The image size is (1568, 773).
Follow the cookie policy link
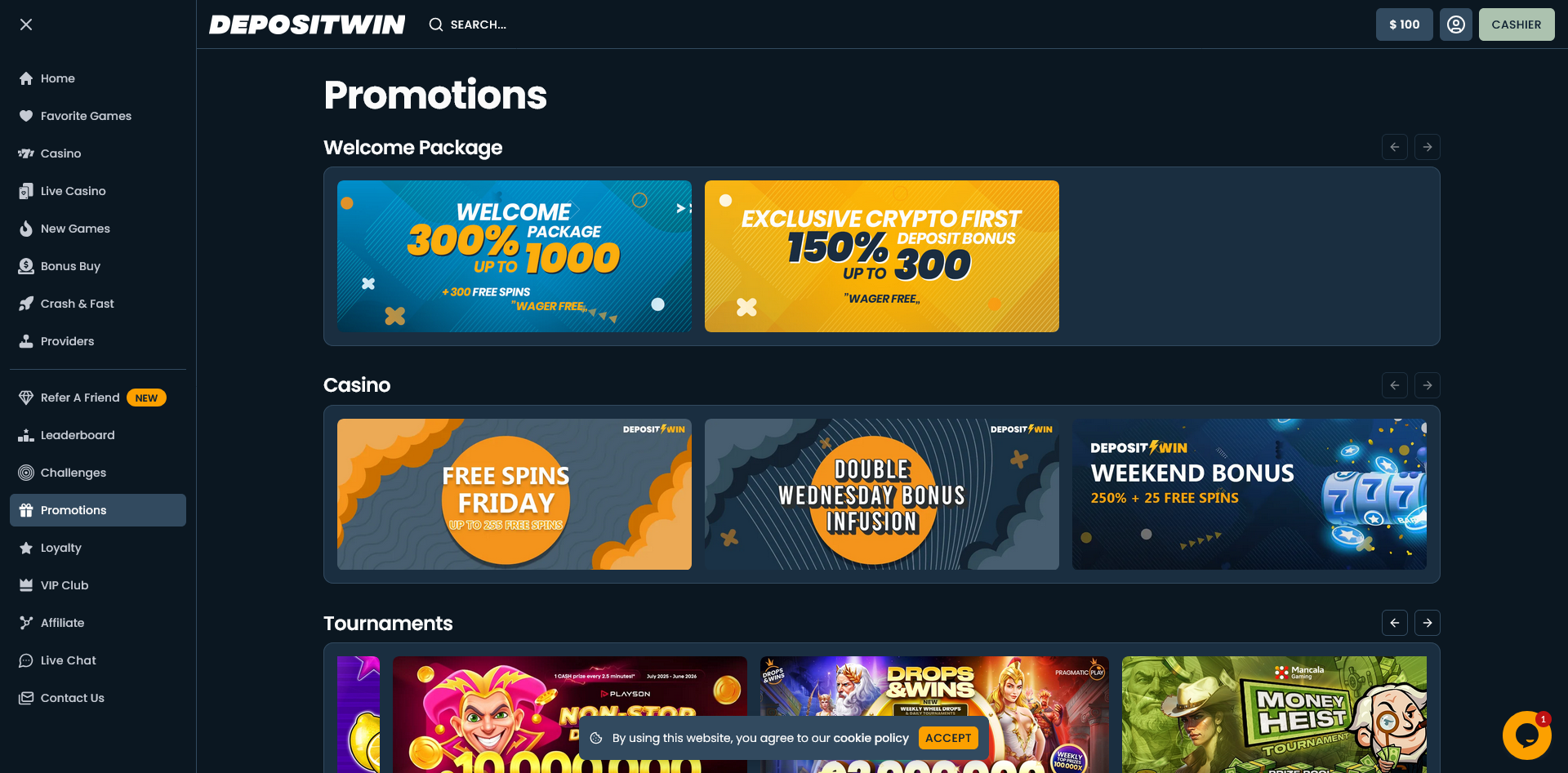(x=871, y=738)
